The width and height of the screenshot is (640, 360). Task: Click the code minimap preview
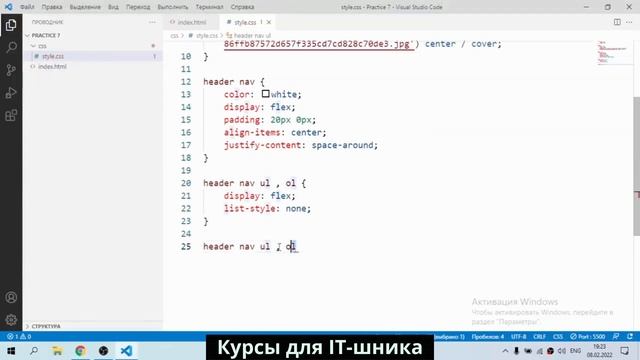(x=614, y=53)
